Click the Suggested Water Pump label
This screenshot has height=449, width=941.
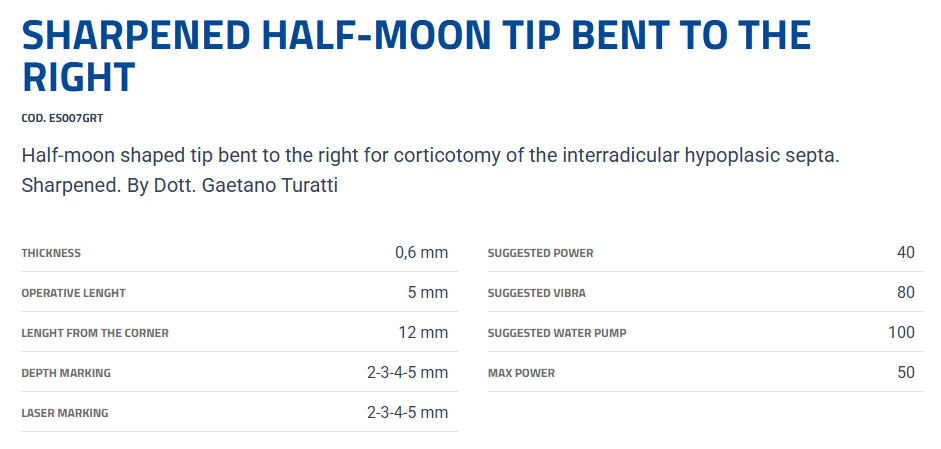[556, 333]
